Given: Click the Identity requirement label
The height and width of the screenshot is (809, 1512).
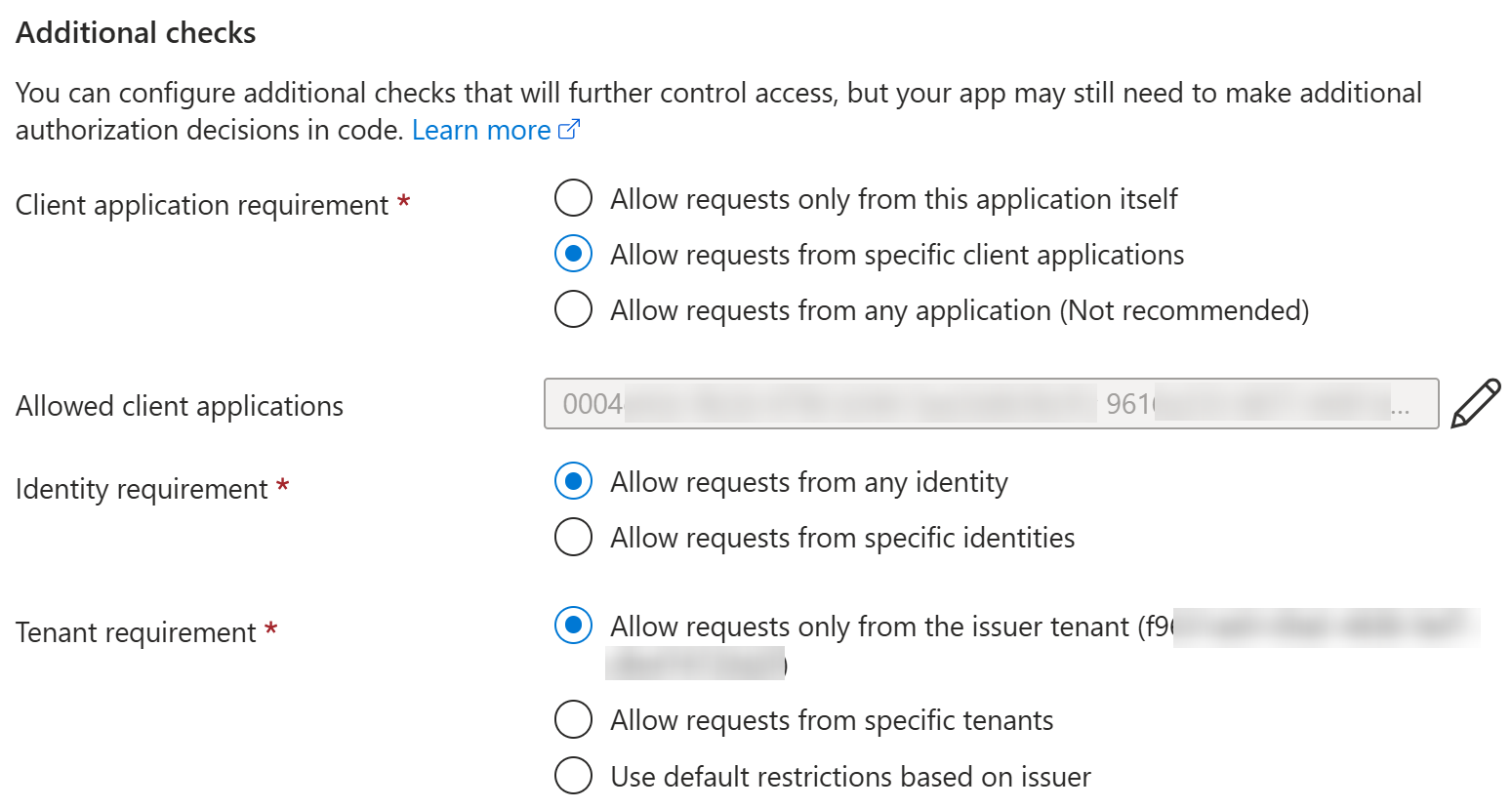Looking at the screenshot, I should click(142, 489).
